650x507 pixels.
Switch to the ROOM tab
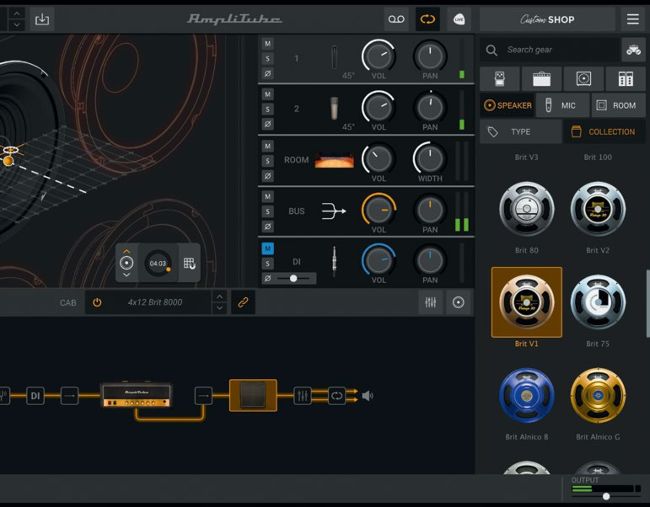pos(615,105)
